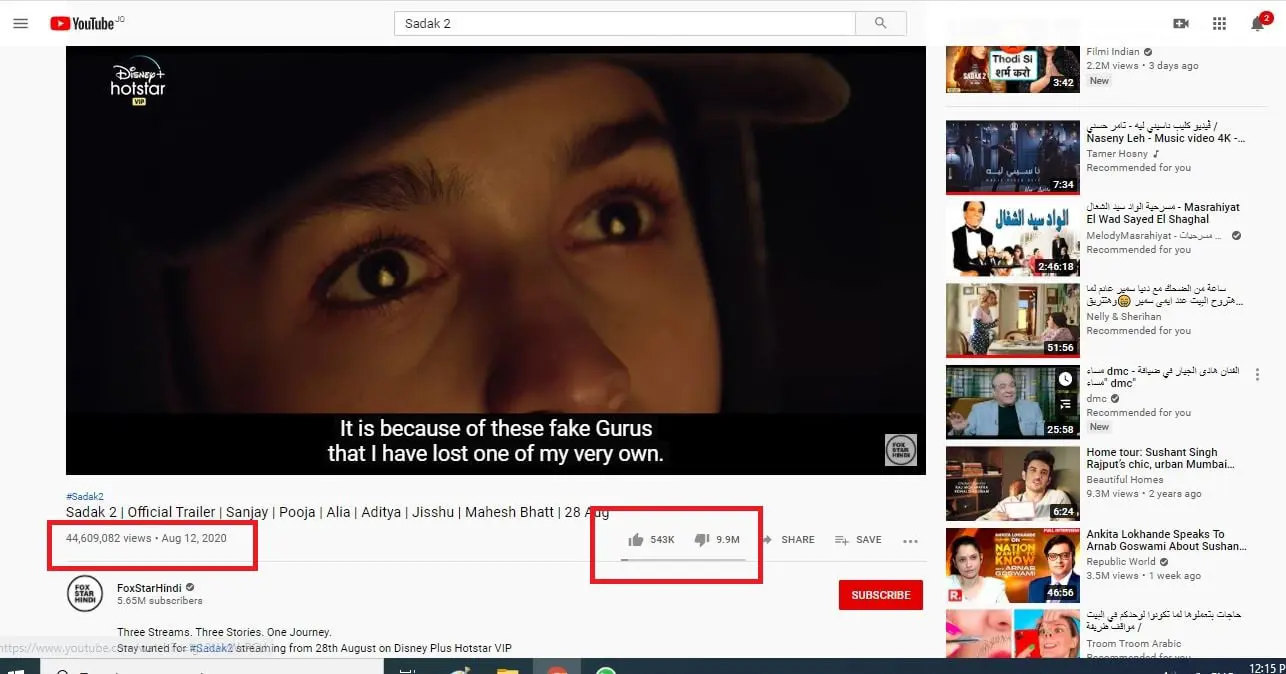Click the MelodyMasrahiyat channel name
Screen dimensions: 1286x674
point(1156,236)
